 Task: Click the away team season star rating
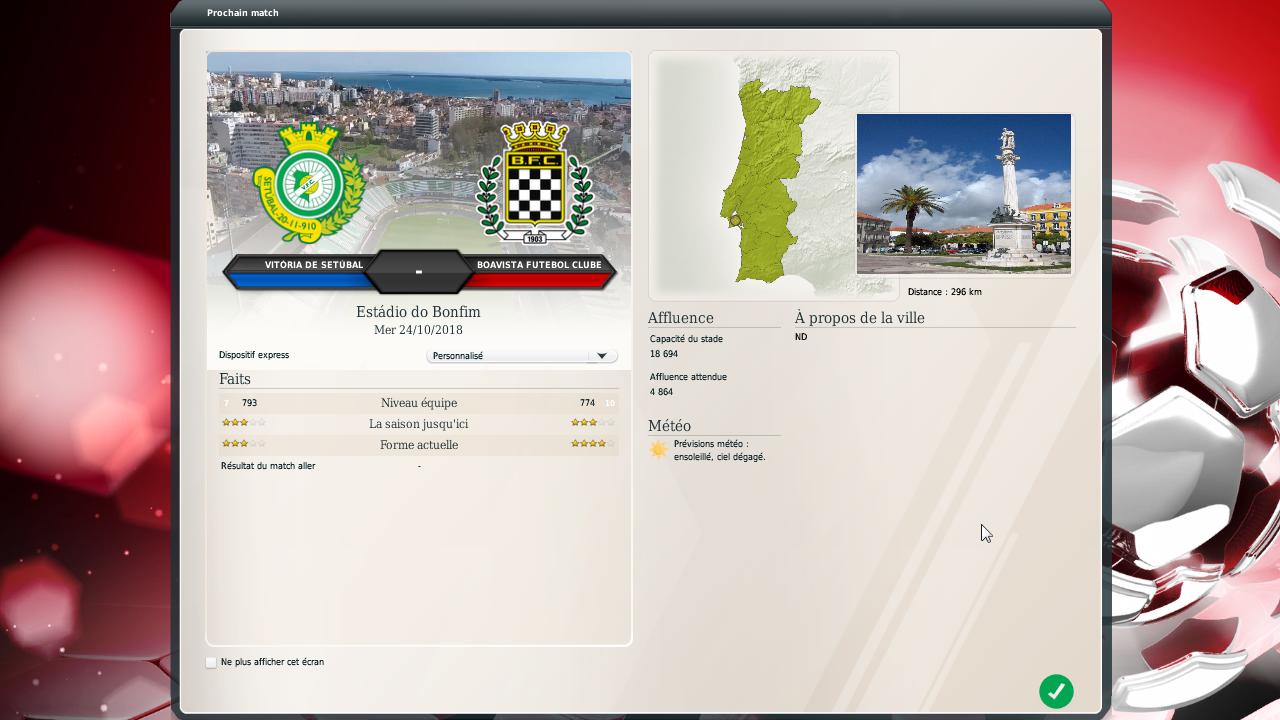point(593,423)
